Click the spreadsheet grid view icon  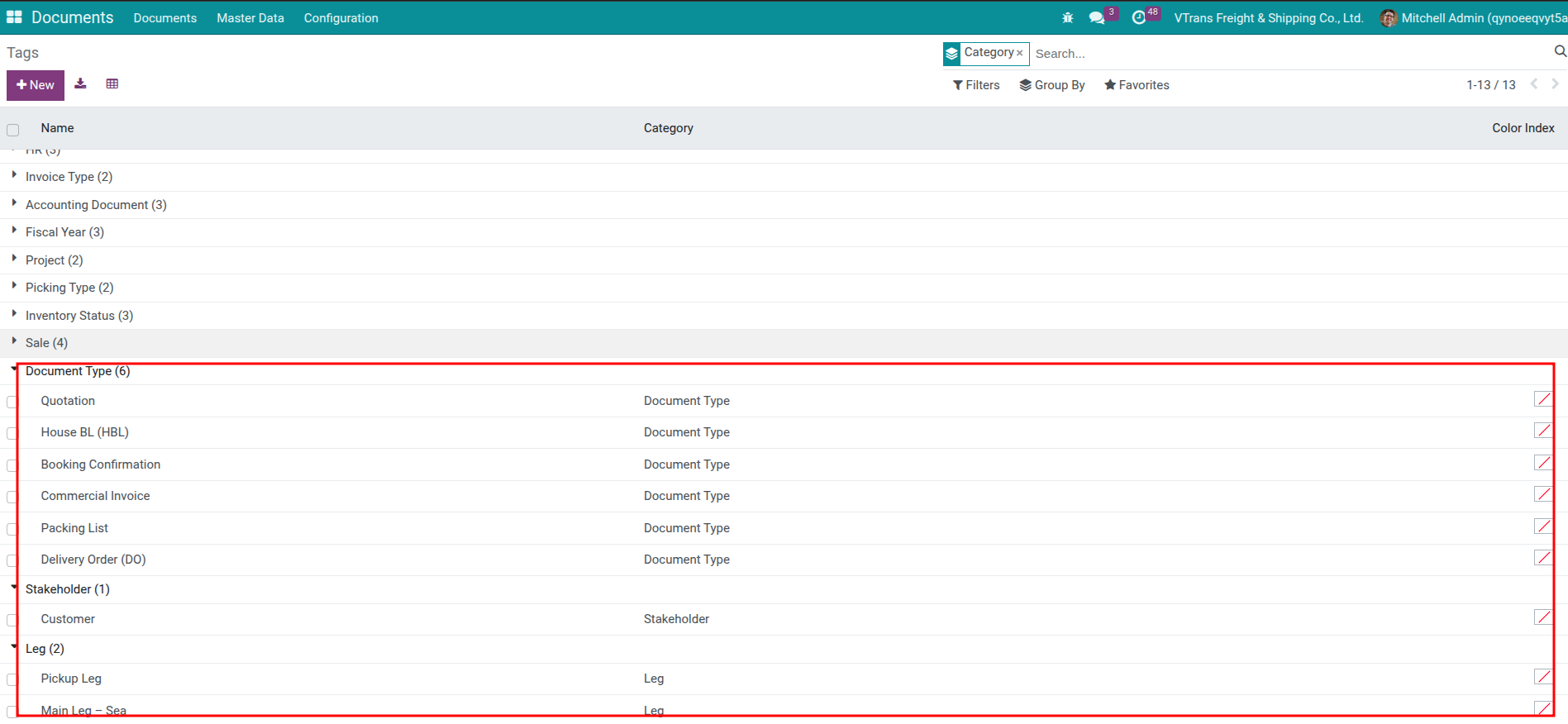(x=112, y=83)
